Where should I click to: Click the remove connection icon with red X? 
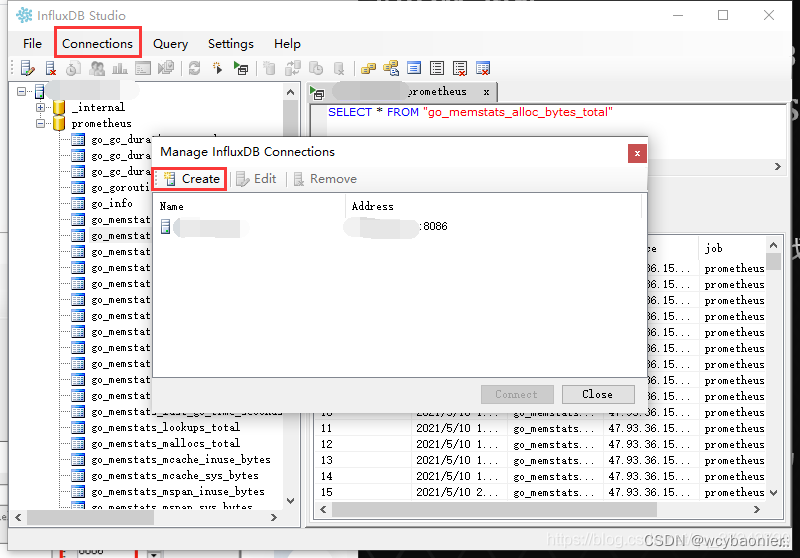click(51, 68)
